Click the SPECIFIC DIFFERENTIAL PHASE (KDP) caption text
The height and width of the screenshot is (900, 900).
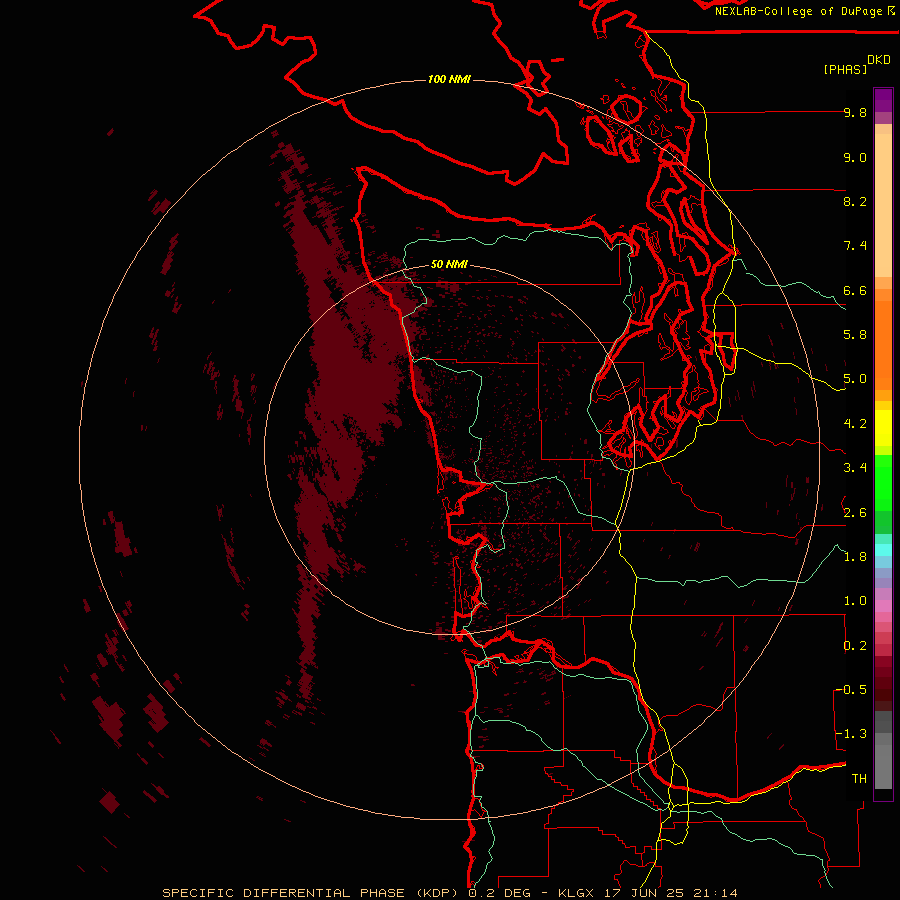(310, 893)
